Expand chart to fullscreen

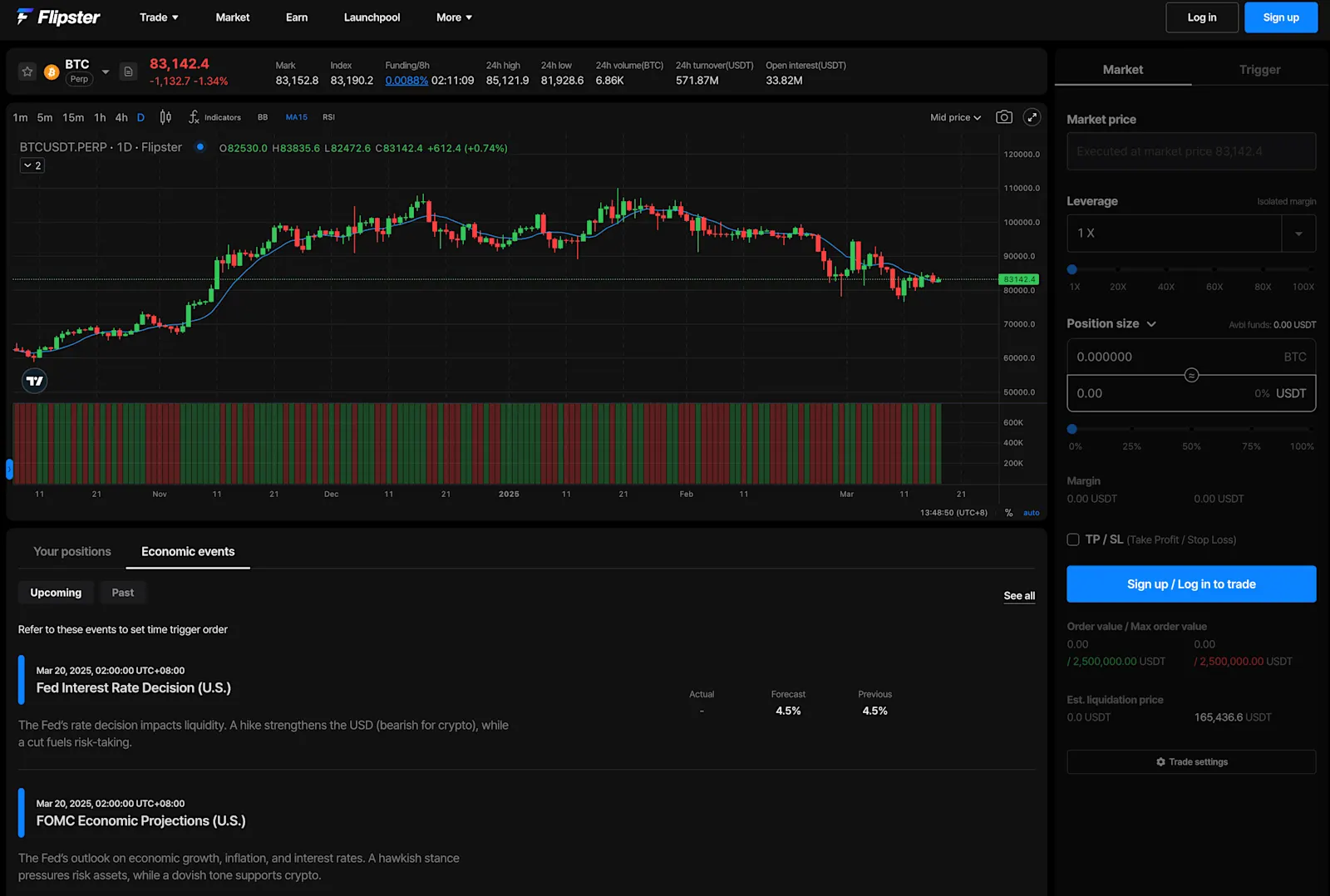pos(1032,117)
